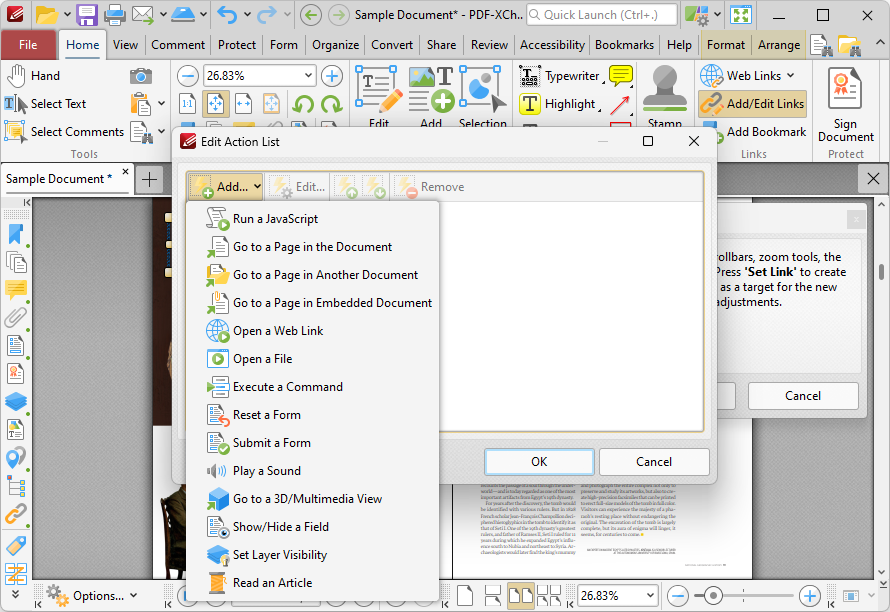This screenshot has height=612, width=890.
Task: Click the Save icon in quick toolbar
Action: coord(86,15)
